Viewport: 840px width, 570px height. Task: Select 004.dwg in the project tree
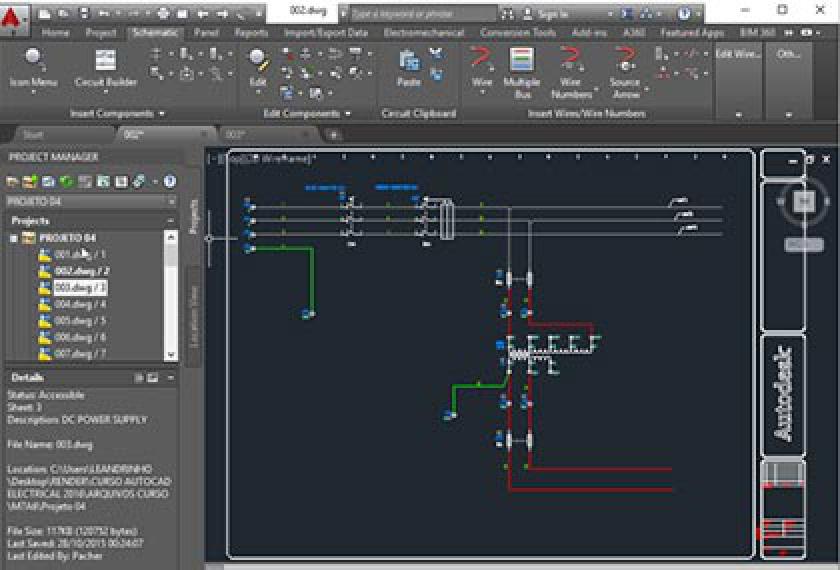[78, 304]
